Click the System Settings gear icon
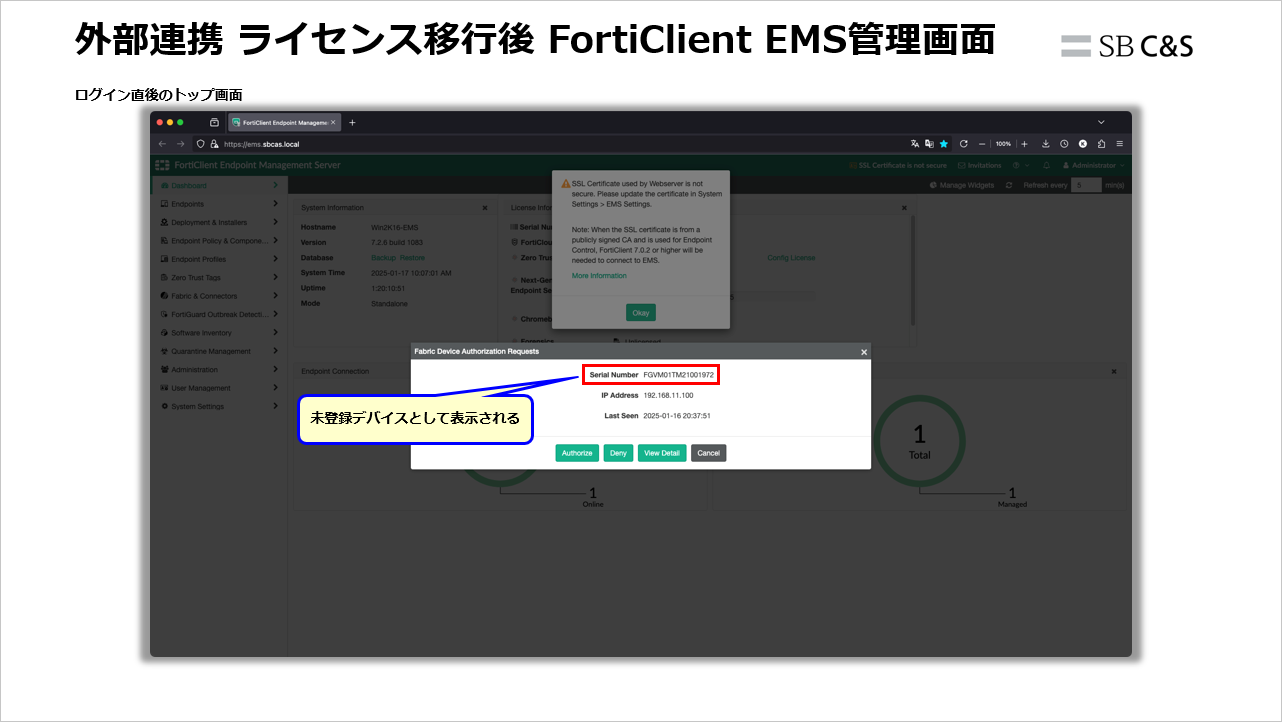Viewport: 1282px width, 722px height. click(x=163, y=406)
